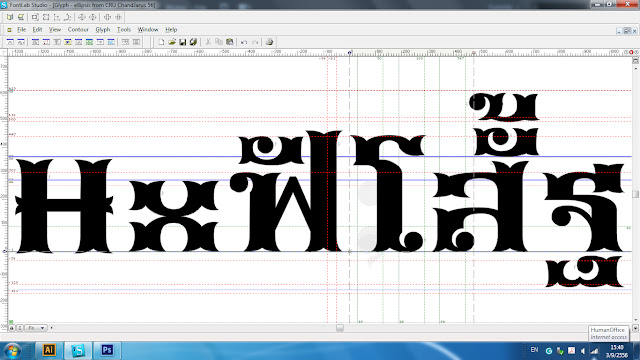Viewport: 640px width, 360px height.
Task: Open the View menu
Action: [x=55, y=29]
